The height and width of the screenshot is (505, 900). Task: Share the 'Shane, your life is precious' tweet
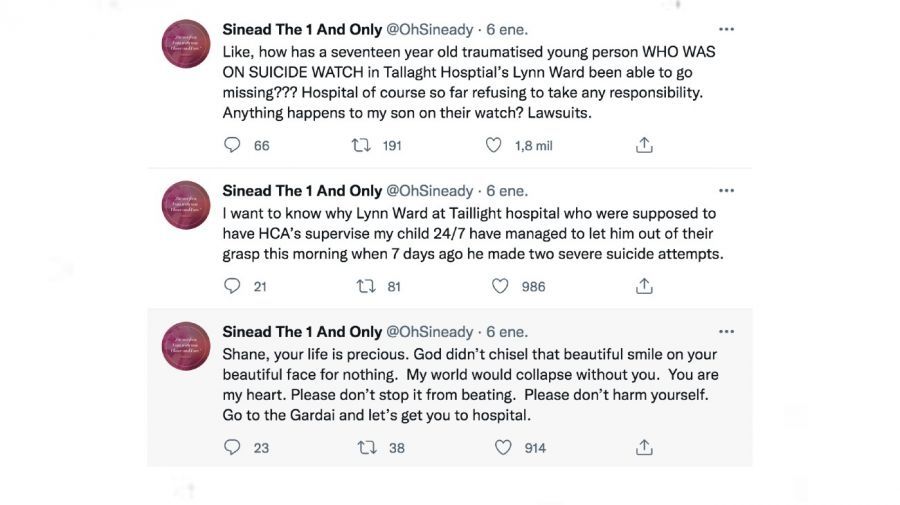click(x=644, y=447)
